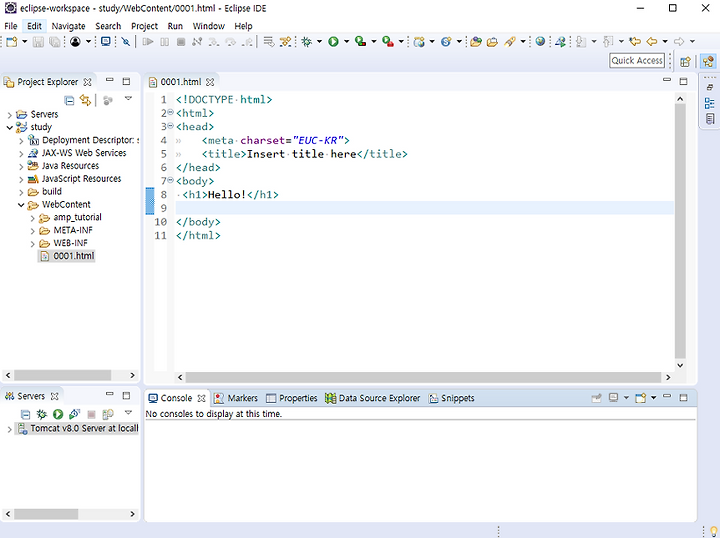This screenshot has width=720, height=538.
Task: Click the Quick Access search field
Action: pos(637,61)
